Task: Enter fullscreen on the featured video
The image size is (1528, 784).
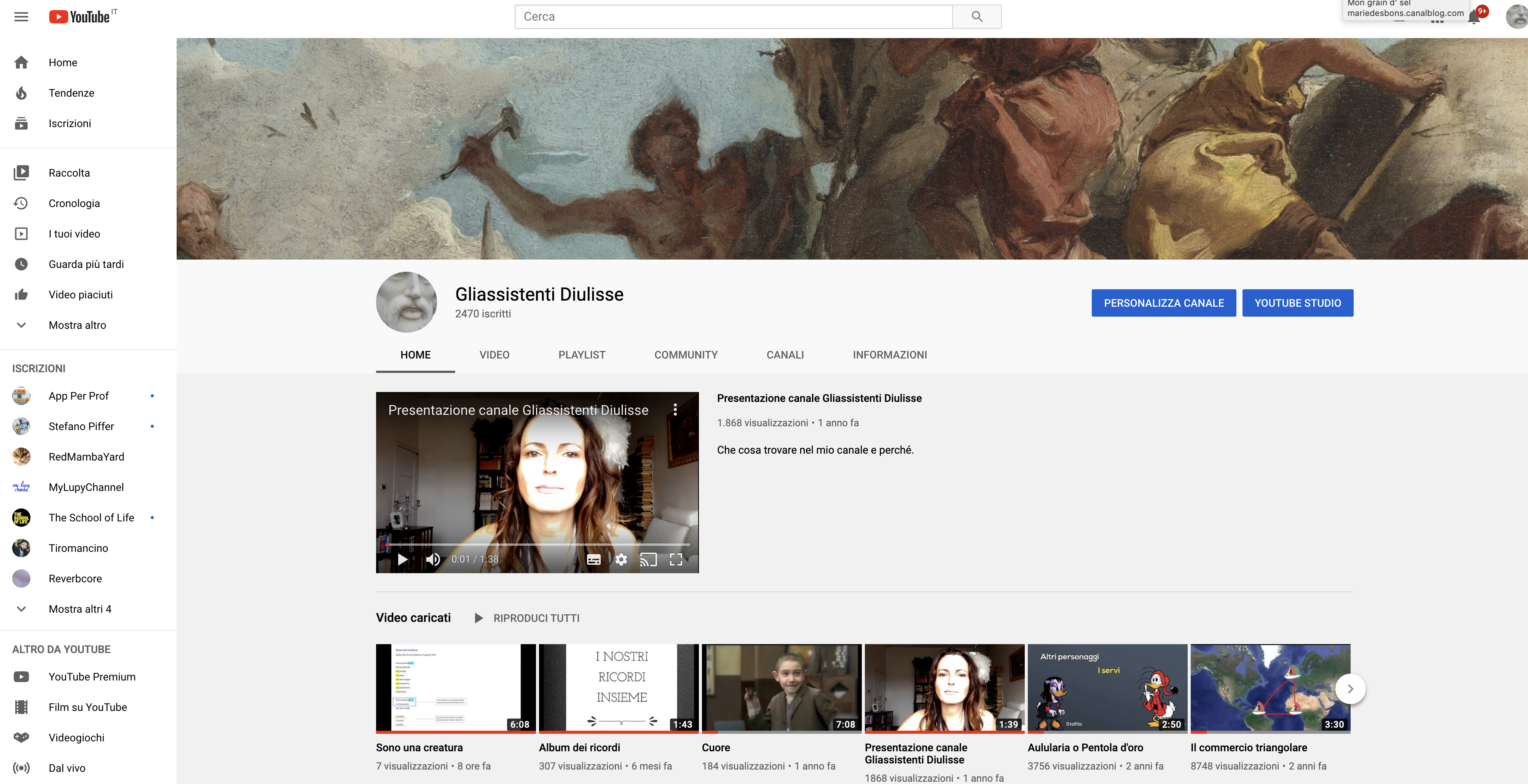Action: point(676,559)
